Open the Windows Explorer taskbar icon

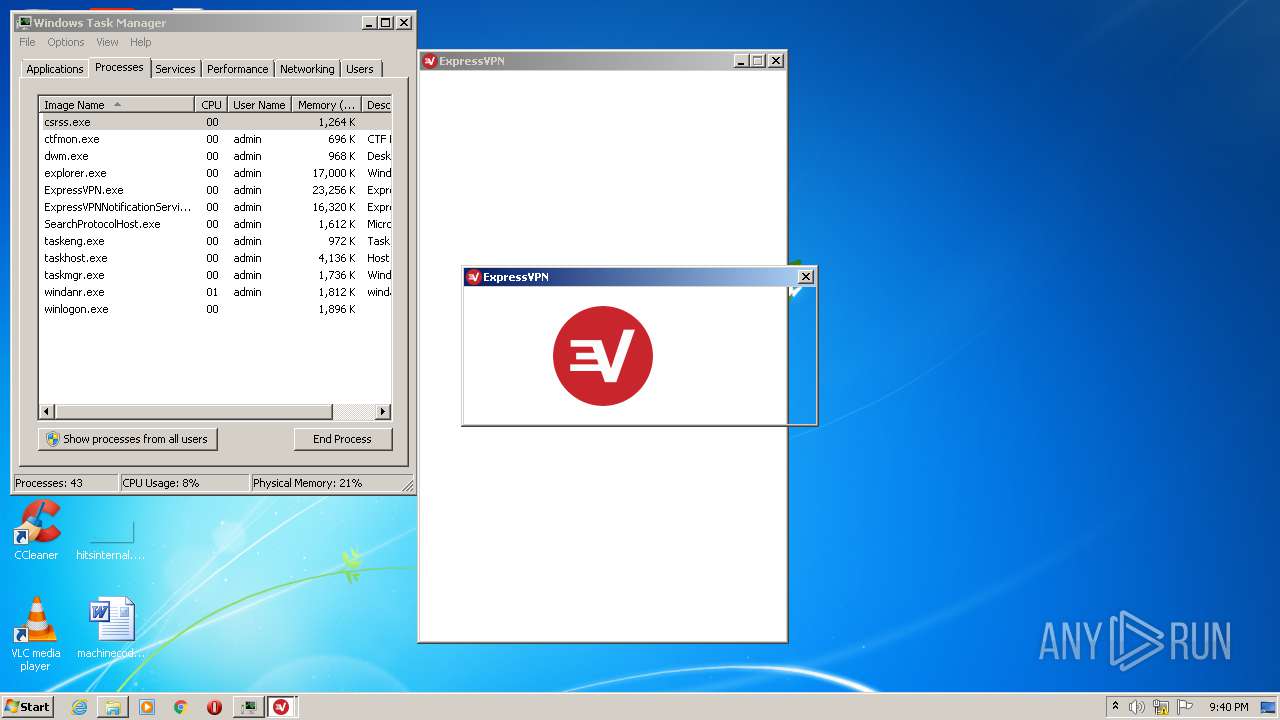point(113,707)
